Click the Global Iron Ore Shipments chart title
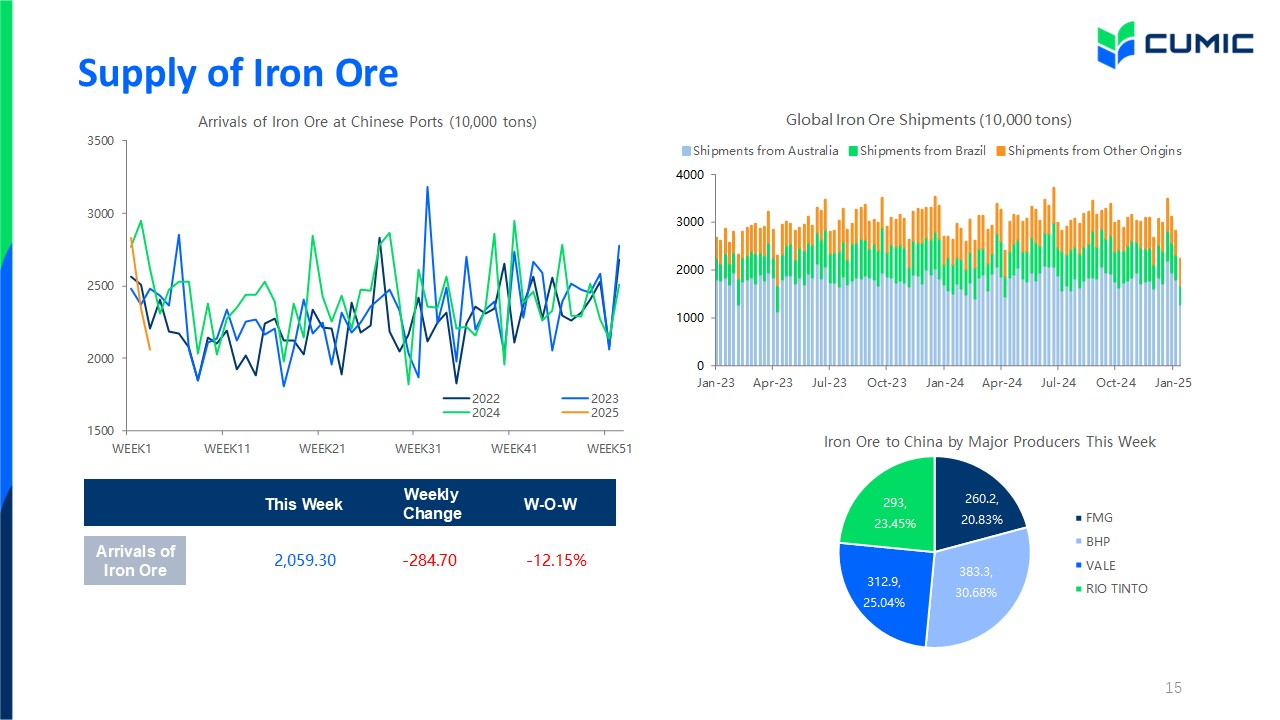 click(x=929, y=120)
